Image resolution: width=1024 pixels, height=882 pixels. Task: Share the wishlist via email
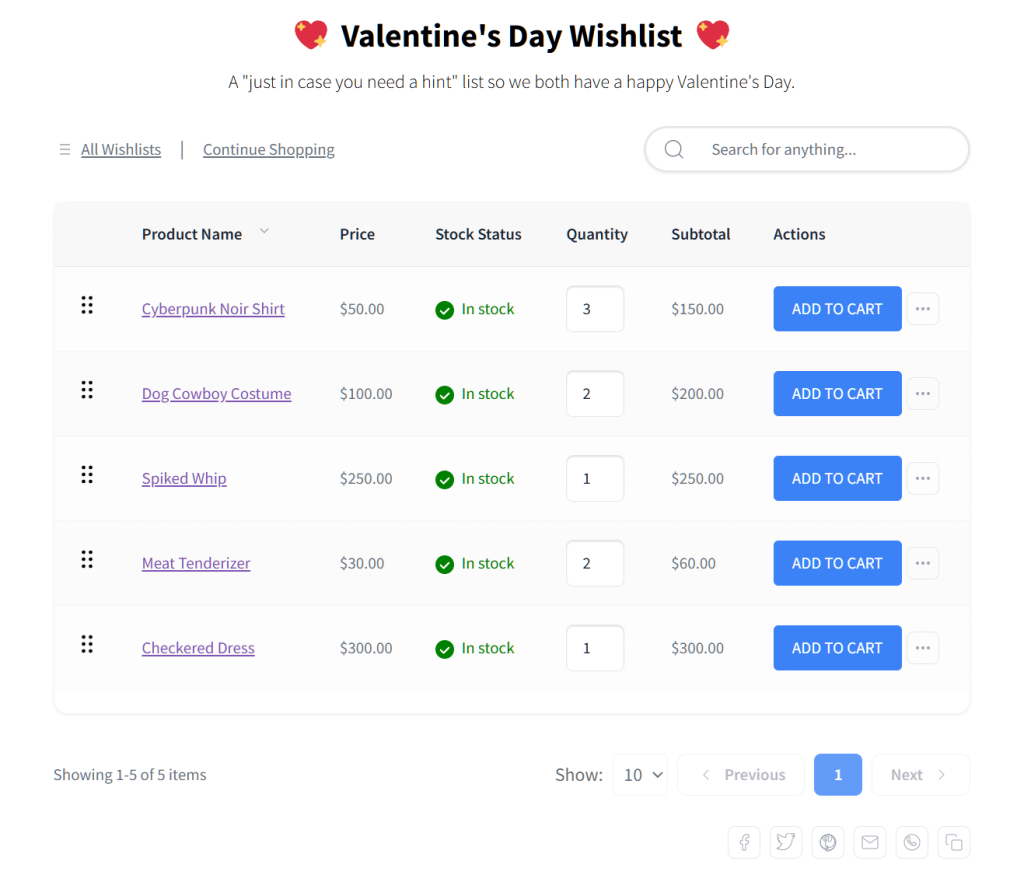click(x=870, y=842)
